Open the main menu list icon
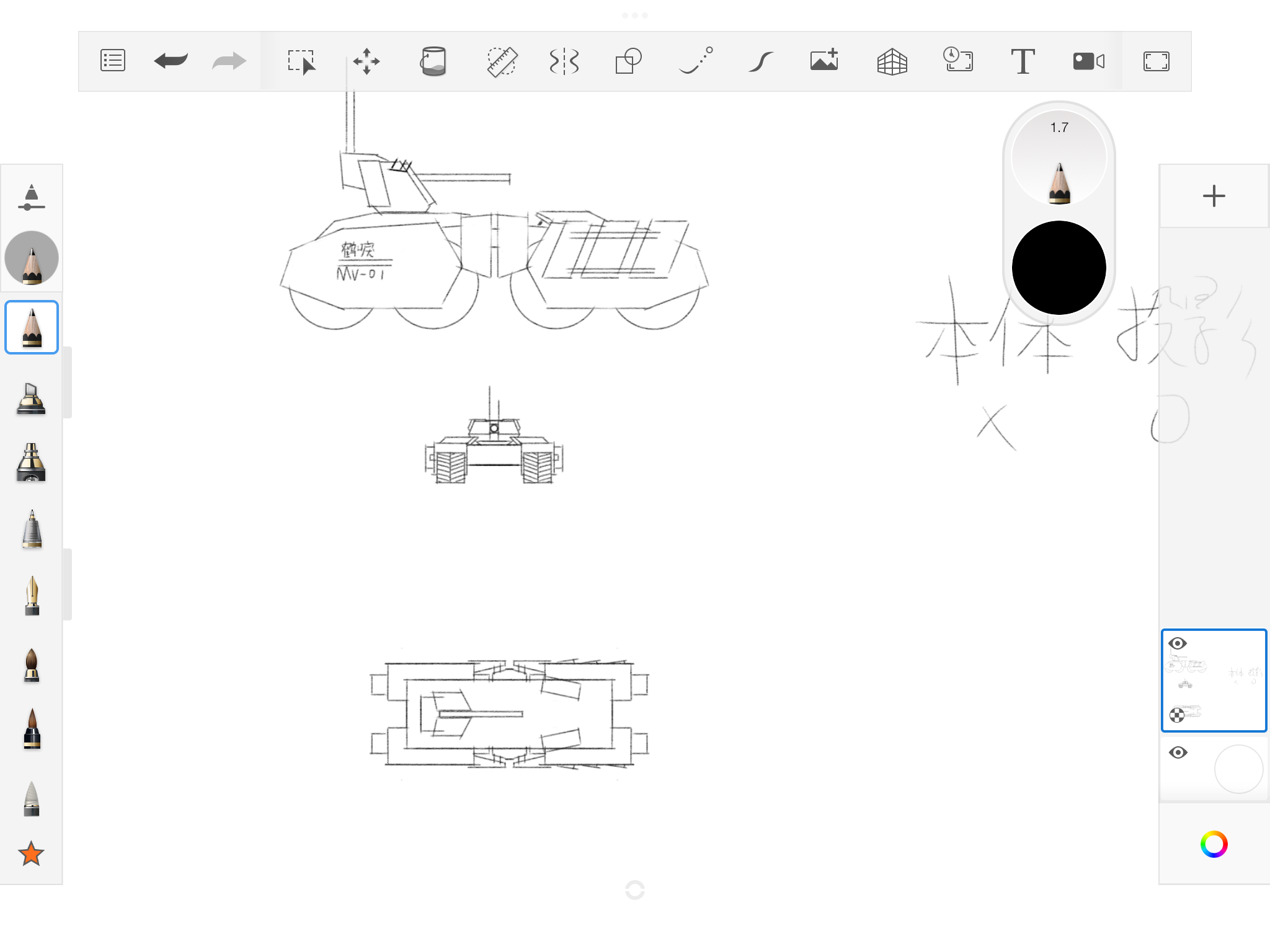Image resolution: width=1270 pixels, height=952 pixels. [x=113, y=61]
